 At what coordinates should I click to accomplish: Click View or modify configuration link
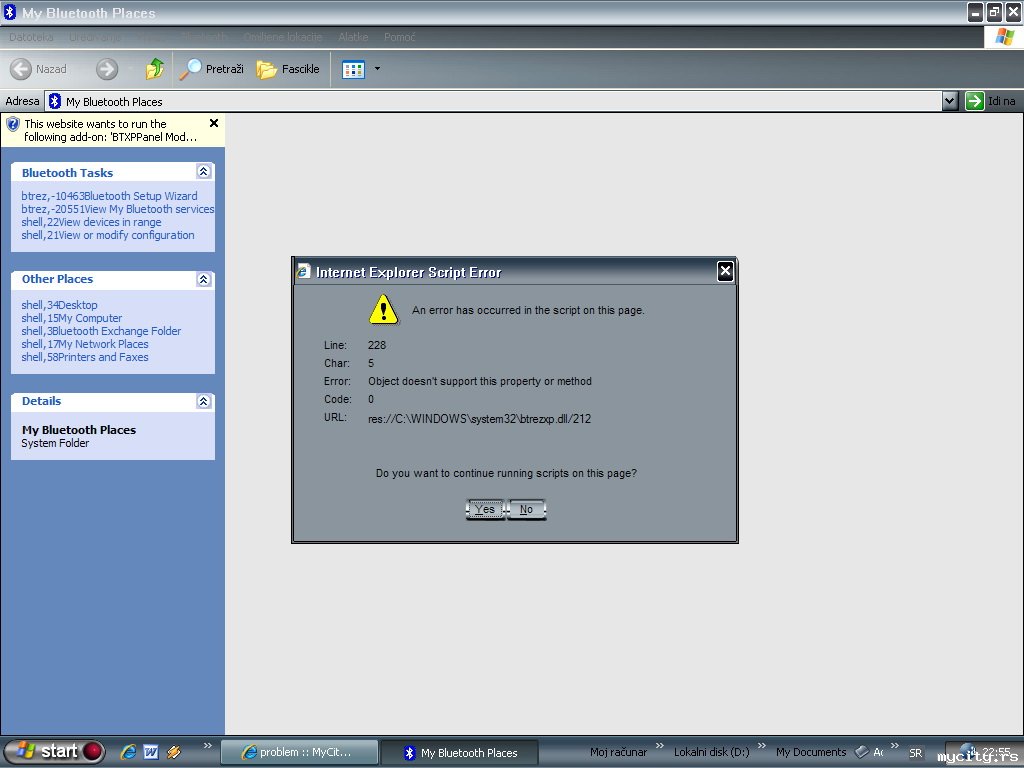pyautogui.click(x=108, y=235)
